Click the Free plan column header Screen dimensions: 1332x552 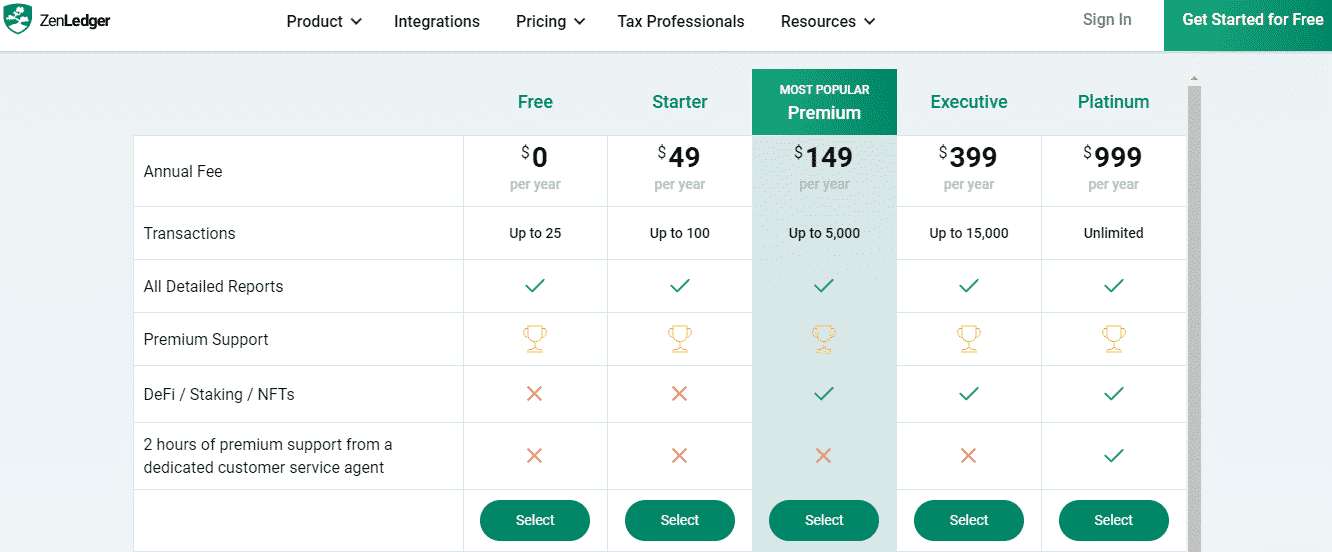point(535,102)
